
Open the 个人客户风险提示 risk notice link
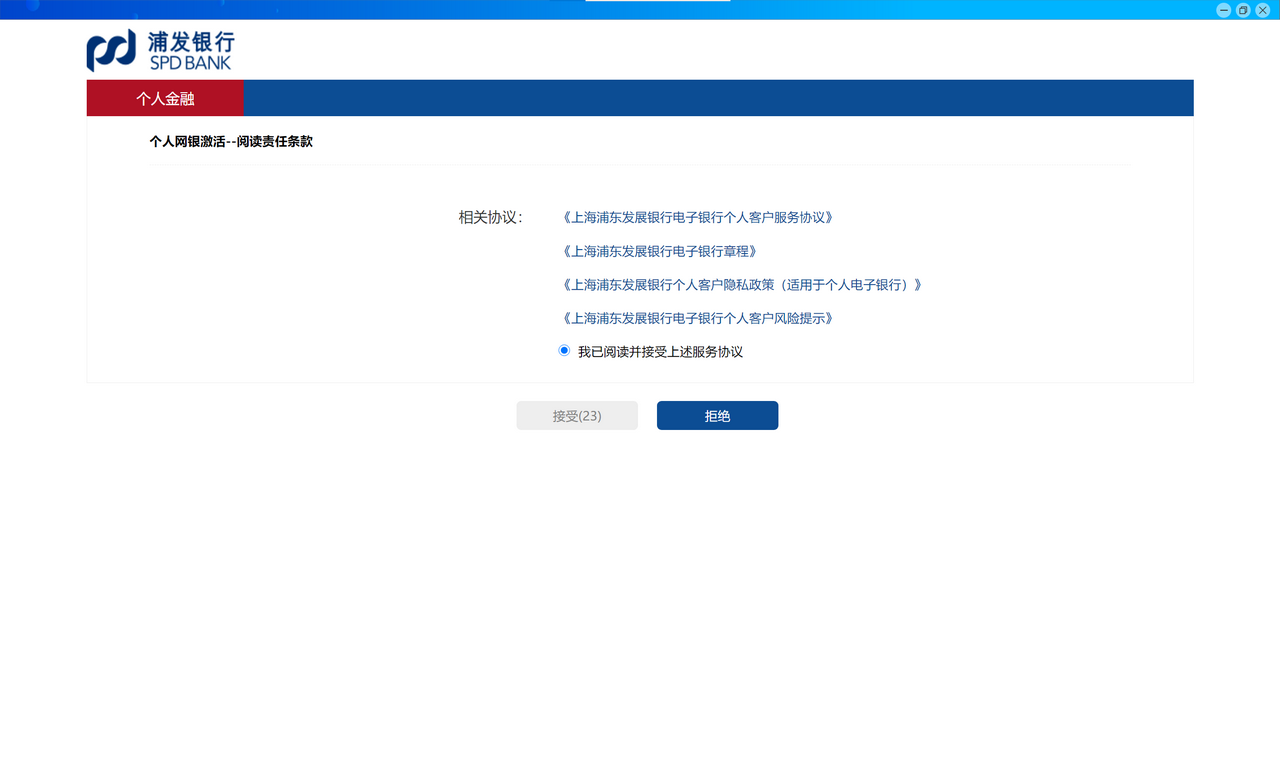(697, 318)
